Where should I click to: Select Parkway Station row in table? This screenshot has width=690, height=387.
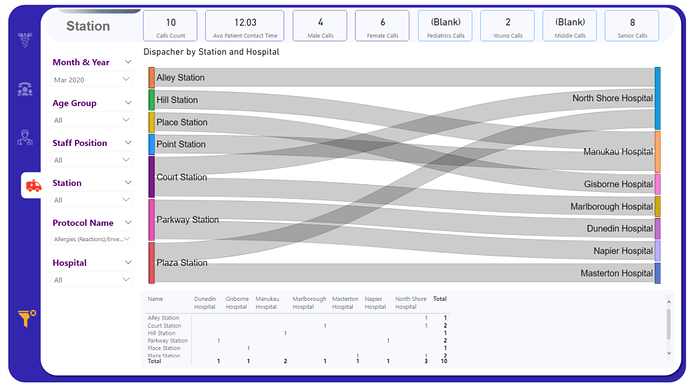coord(297,341)
